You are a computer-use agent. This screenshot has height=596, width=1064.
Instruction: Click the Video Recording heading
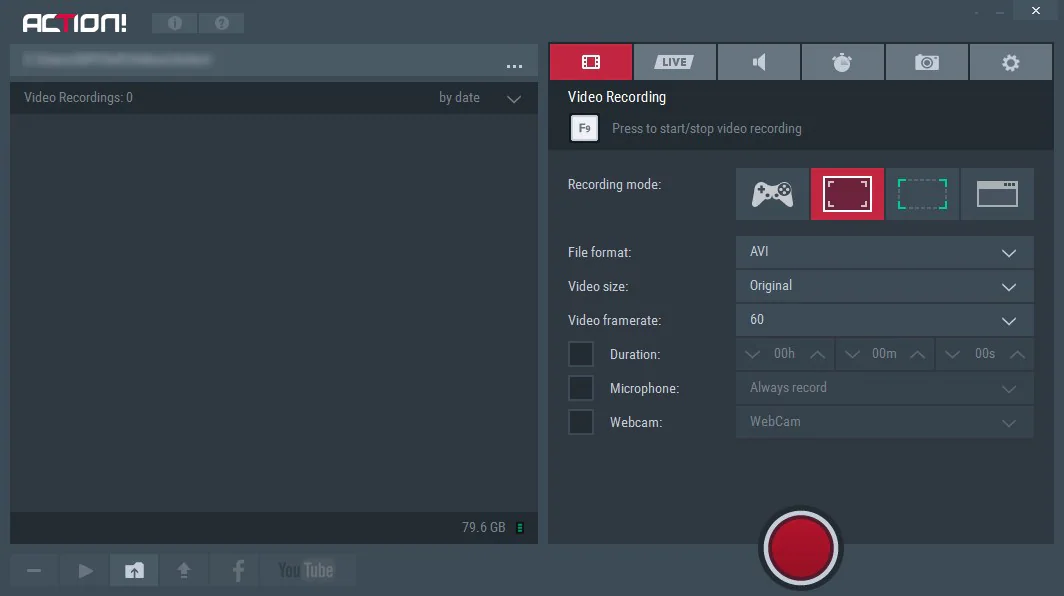(x=617, y=97)
